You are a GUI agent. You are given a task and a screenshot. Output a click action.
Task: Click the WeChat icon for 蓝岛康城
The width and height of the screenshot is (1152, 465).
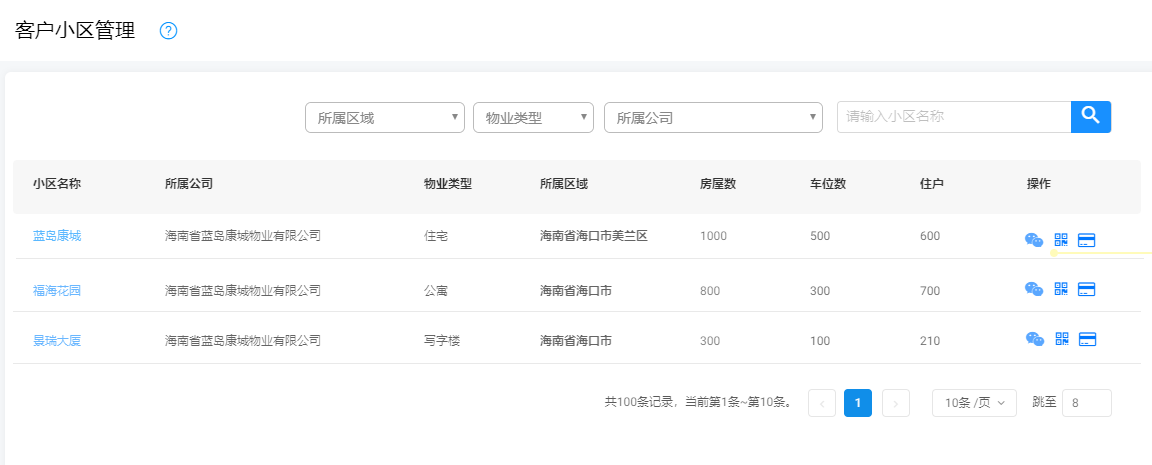click(x=1034, y=240)
